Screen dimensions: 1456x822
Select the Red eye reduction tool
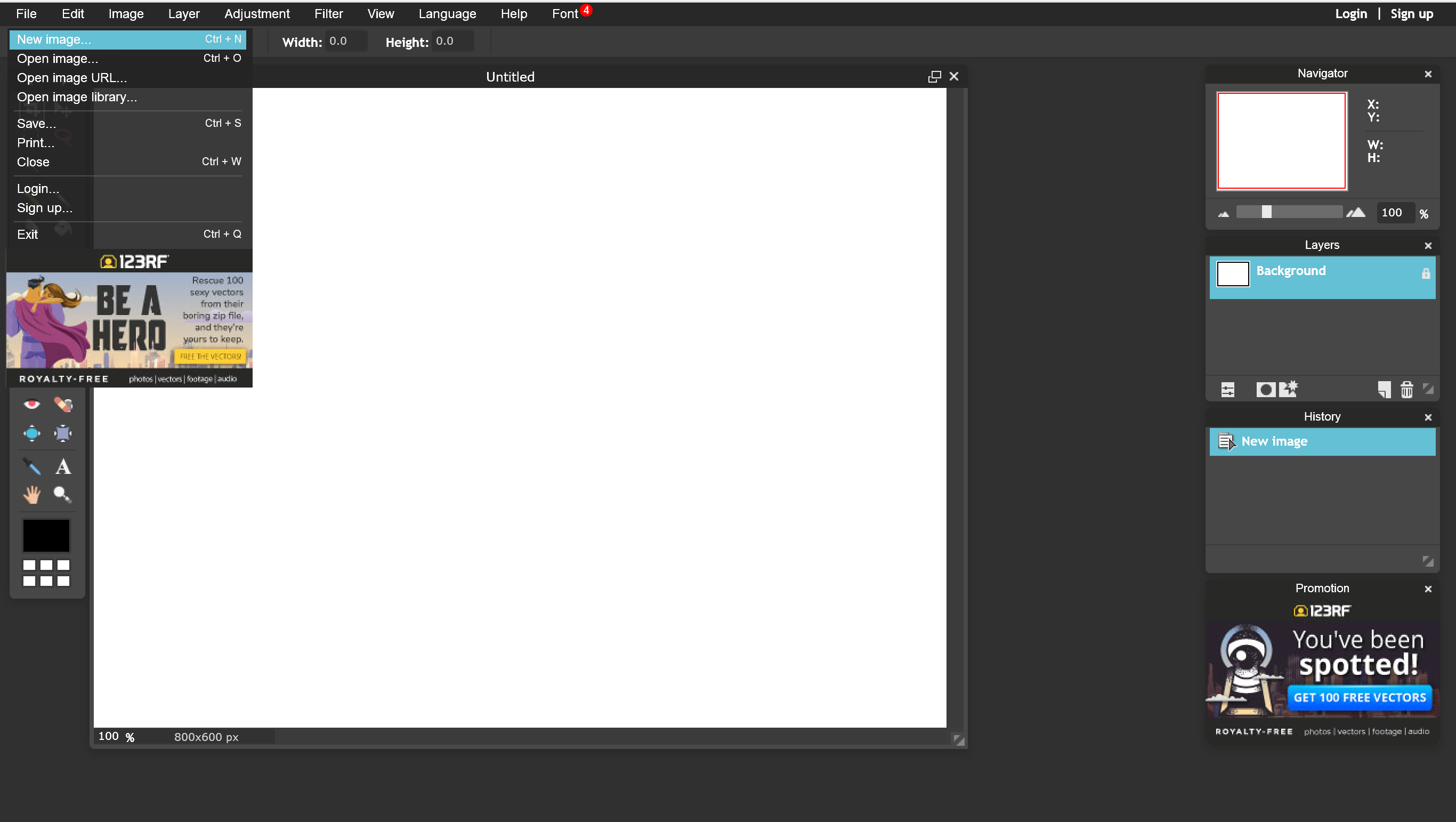click(x=31, y=404)
